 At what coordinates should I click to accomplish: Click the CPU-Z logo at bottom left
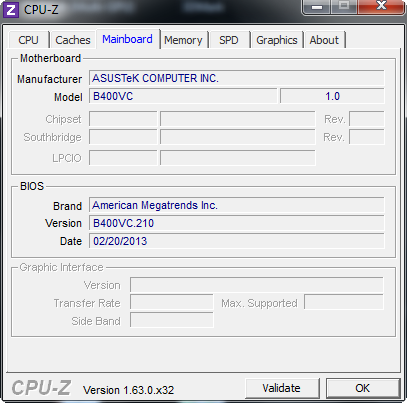41,388
